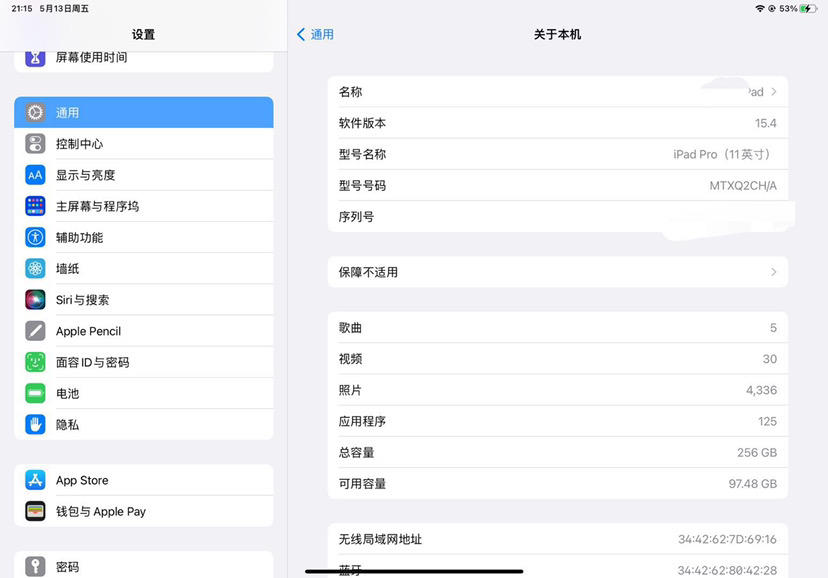The height and width of the screenshot is (578, 828).
Task: Tap the 53% battery percentage
Action: tap(788, 8)
